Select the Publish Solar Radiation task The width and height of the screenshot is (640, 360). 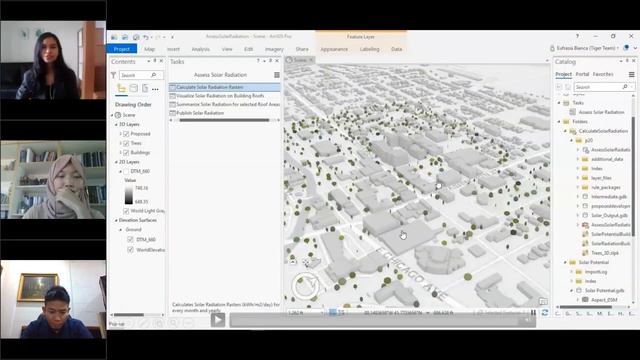coord(225,113)
